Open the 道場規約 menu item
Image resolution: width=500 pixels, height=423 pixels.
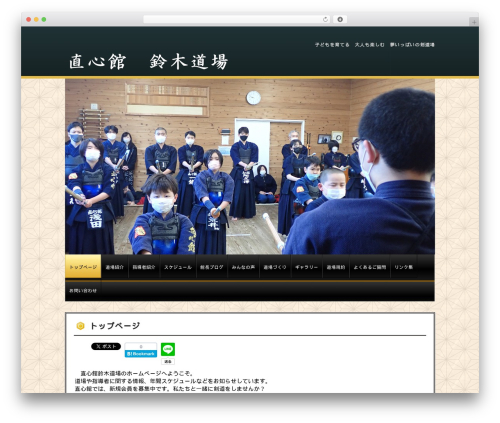[336, 267]
